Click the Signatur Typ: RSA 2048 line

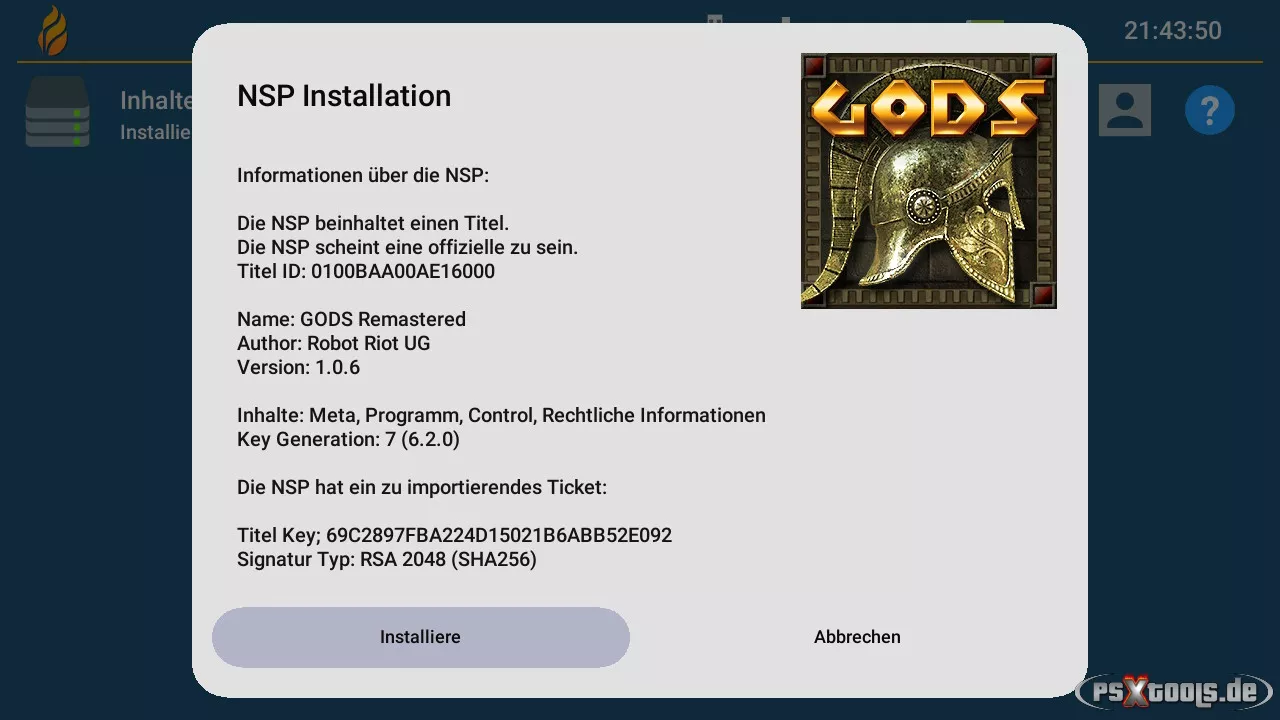(386, 559)
